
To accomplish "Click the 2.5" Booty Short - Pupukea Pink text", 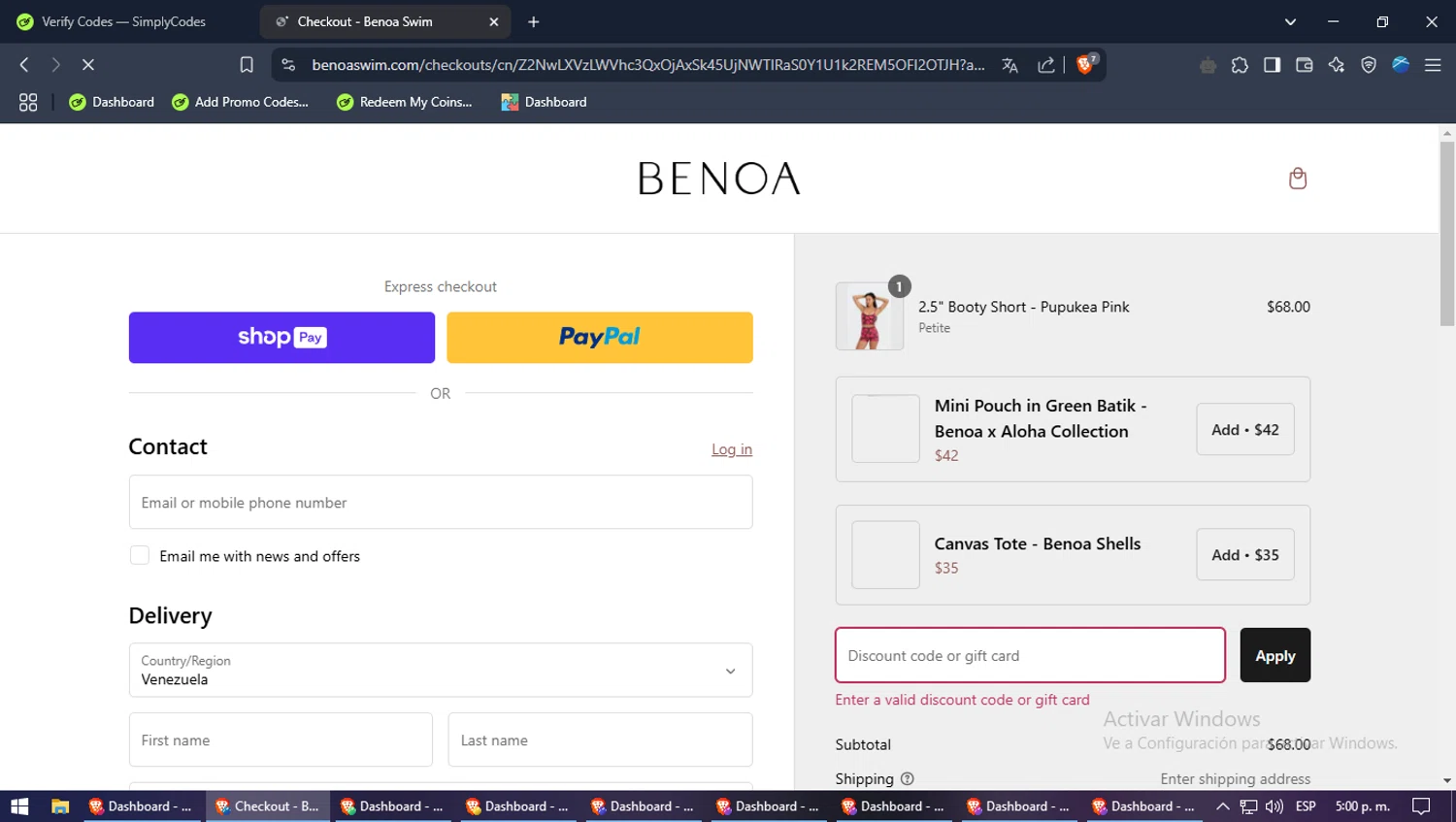I will (1024, 307).
